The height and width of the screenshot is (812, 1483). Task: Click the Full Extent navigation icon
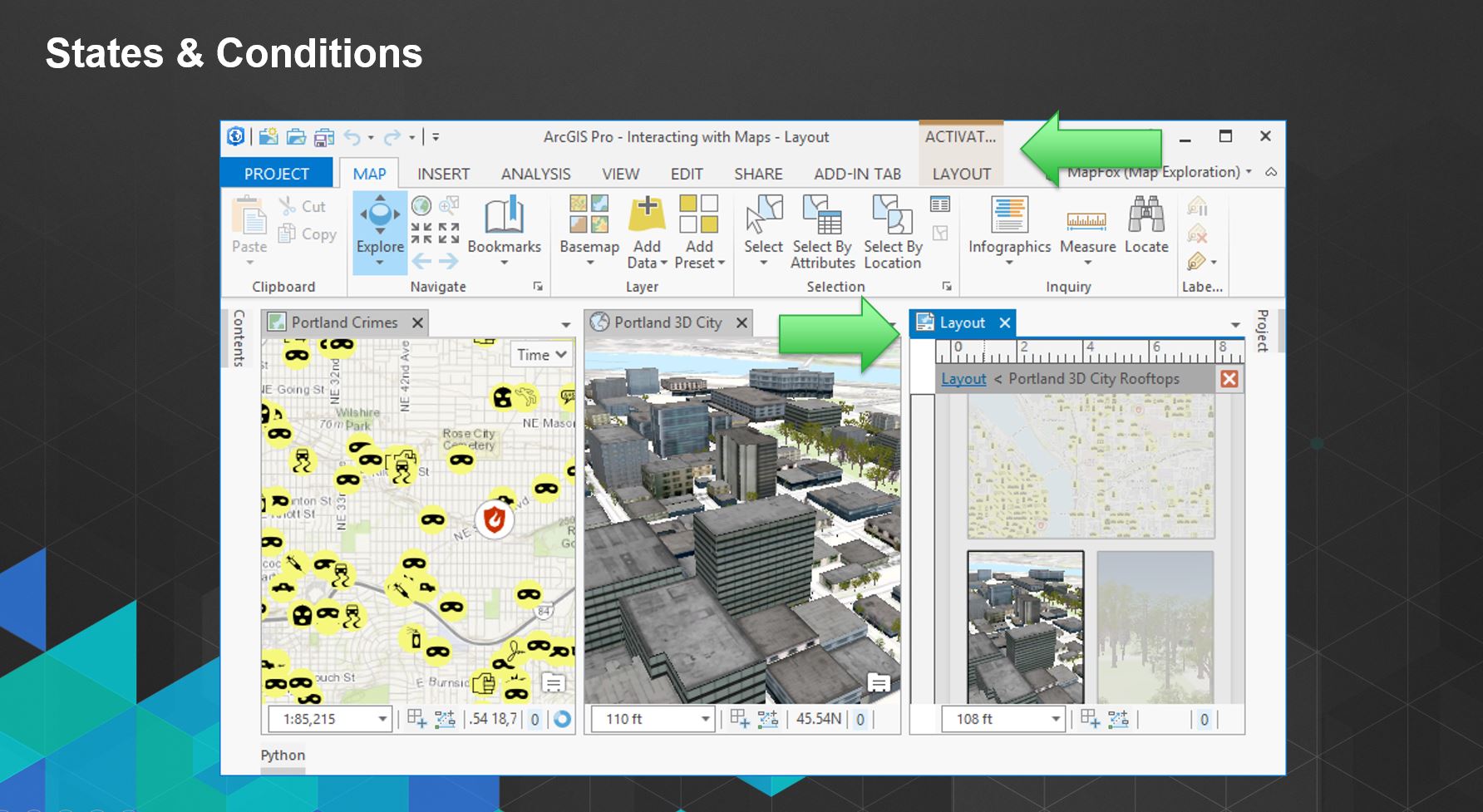pos(423,206)
